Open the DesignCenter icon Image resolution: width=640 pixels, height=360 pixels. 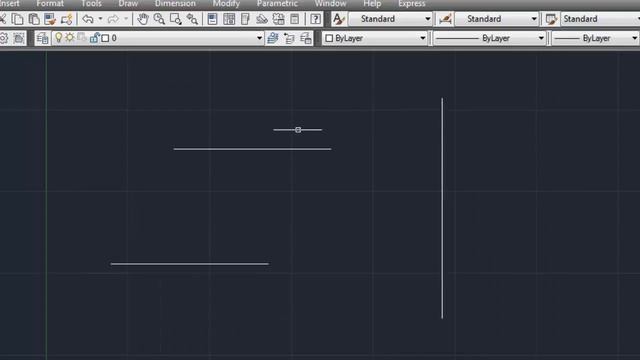(229, 19)
